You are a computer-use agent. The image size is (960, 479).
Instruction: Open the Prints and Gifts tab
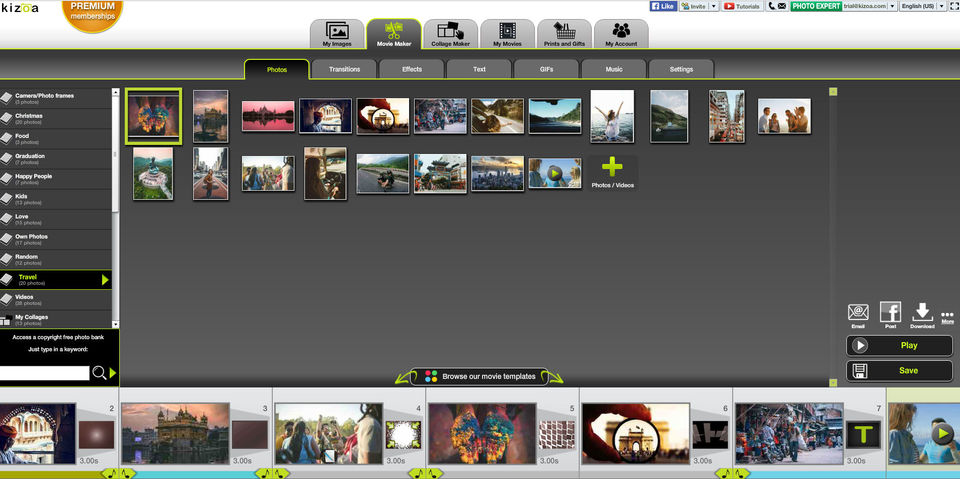point(564,34)
